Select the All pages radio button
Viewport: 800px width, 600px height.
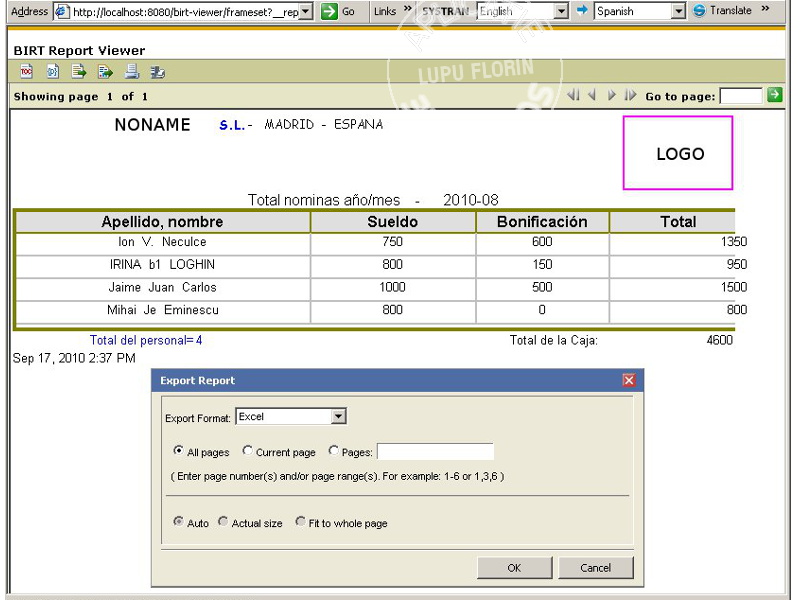pos(178,451)
